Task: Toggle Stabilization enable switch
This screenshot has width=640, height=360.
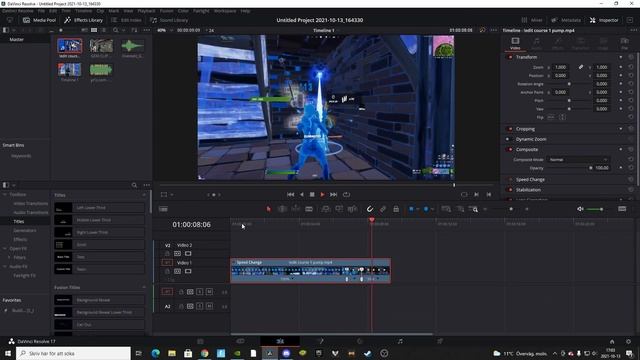Action: (510, 190)
